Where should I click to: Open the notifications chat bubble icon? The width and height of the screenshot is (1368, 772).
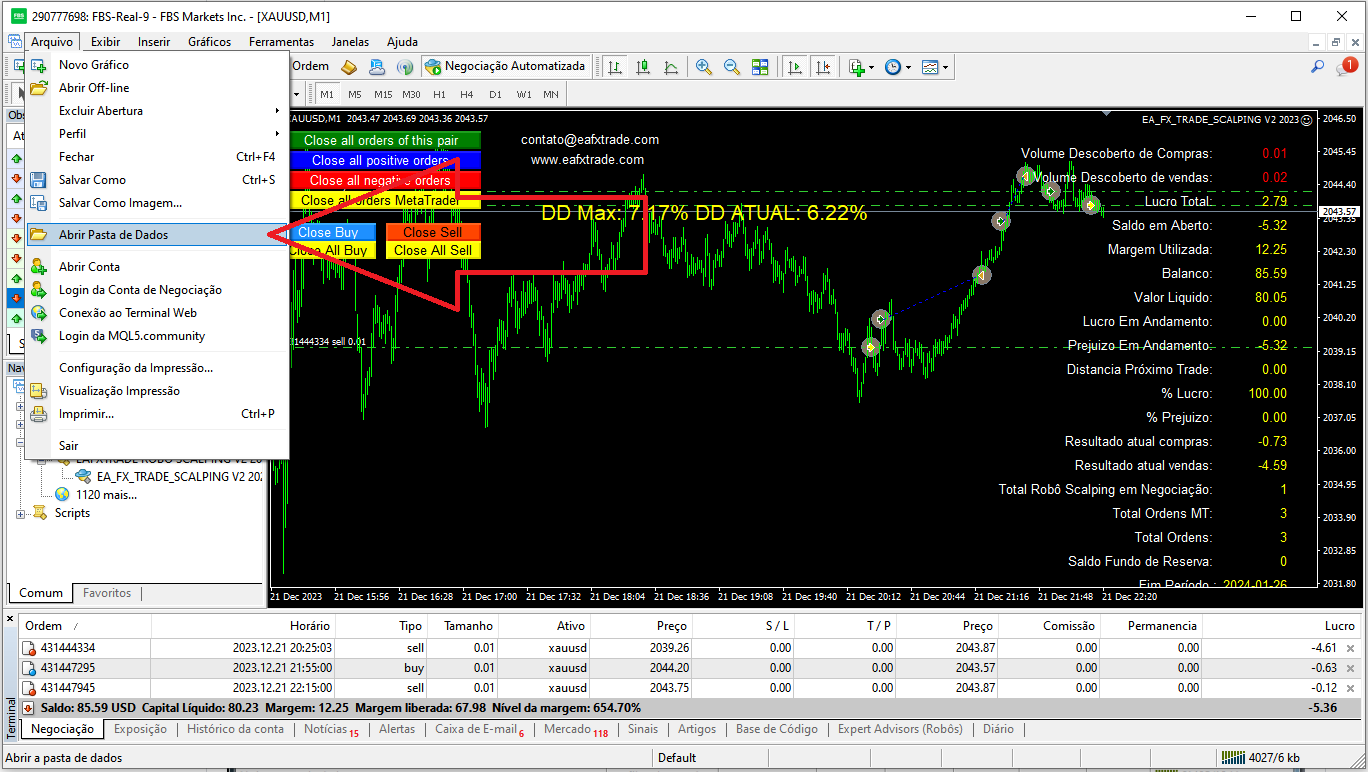click(x=1346, y=67)
